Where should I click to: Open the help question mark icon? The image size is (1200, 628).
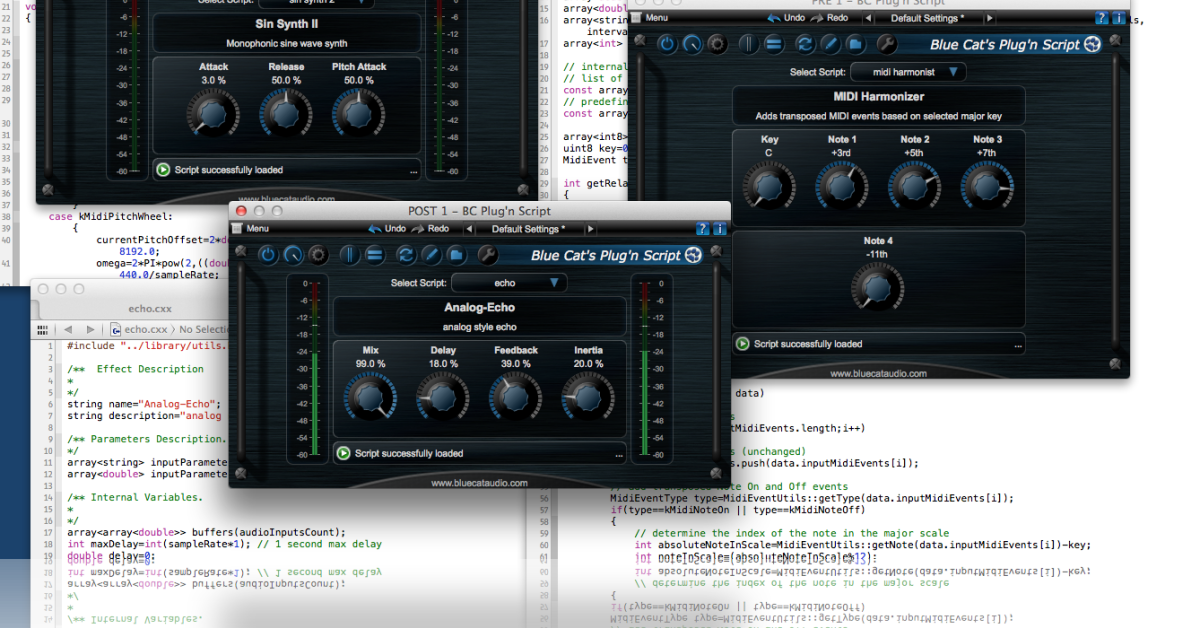pyautogui.click(x=703, y=228)
